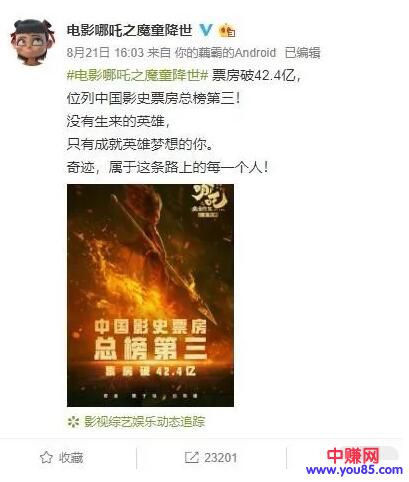Click the red 中赚网 watermark logo

[353, 455]
